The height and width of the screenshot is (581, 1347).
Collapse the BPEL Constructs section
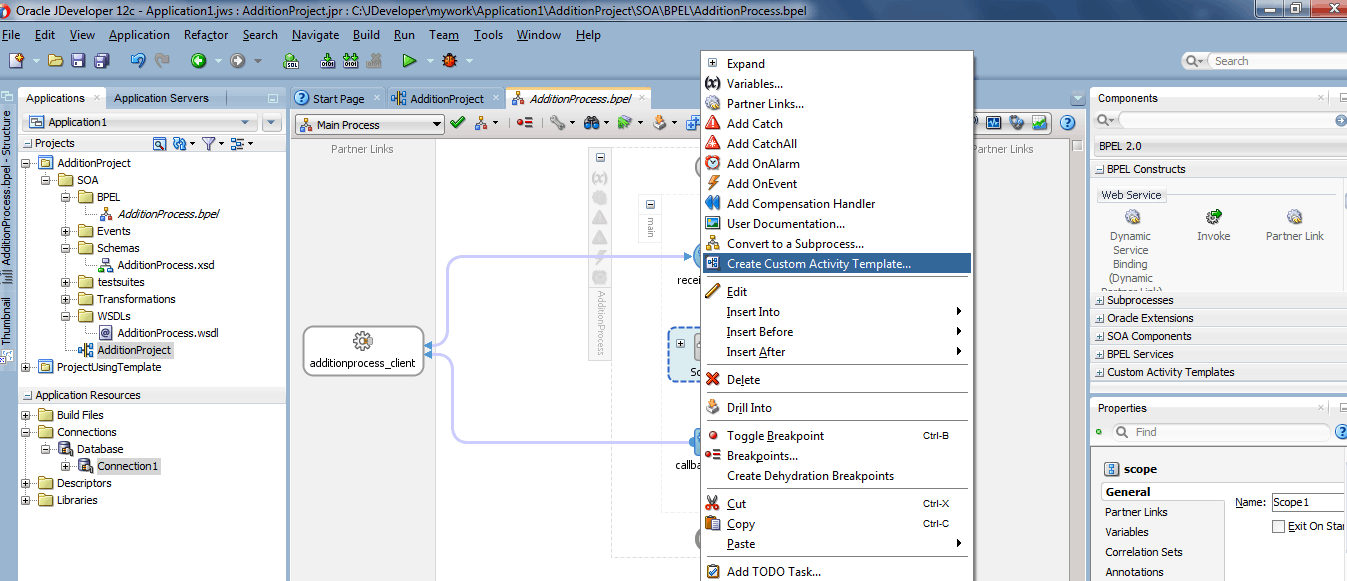(x=1100, y=169)
